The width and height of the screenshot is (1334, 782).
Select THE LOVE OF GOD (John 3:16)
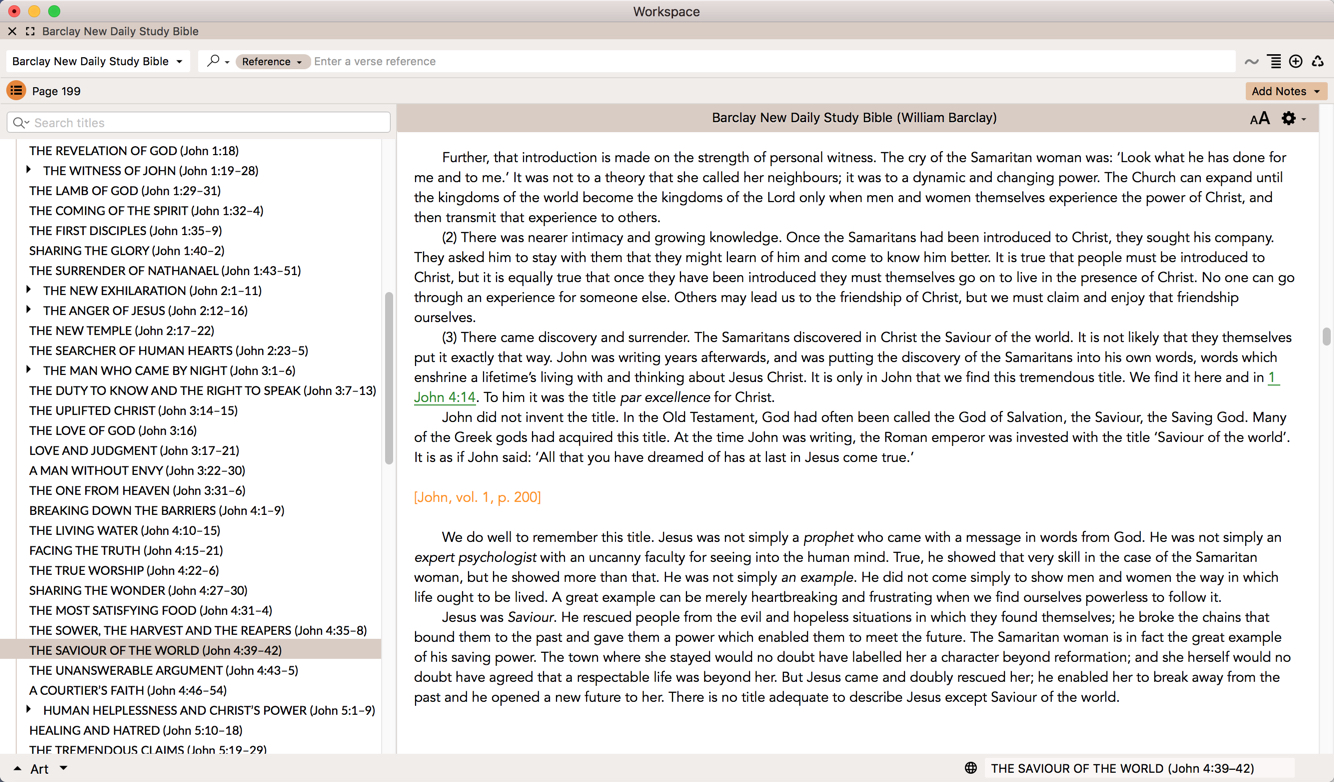pyautogui.click(x=113, y=431)
